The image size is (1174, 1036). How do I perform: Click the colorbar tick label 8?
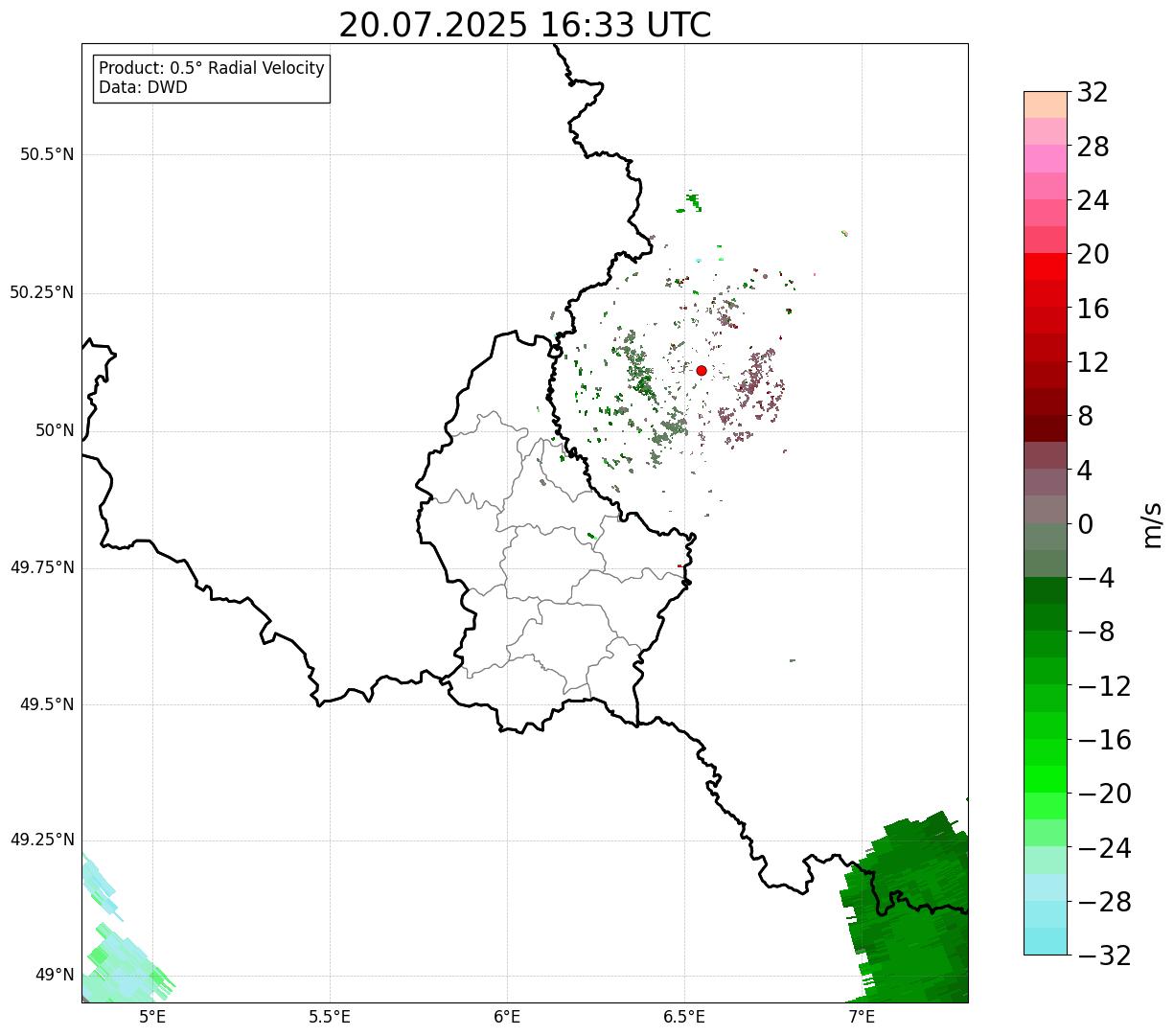coord(1085,416)
